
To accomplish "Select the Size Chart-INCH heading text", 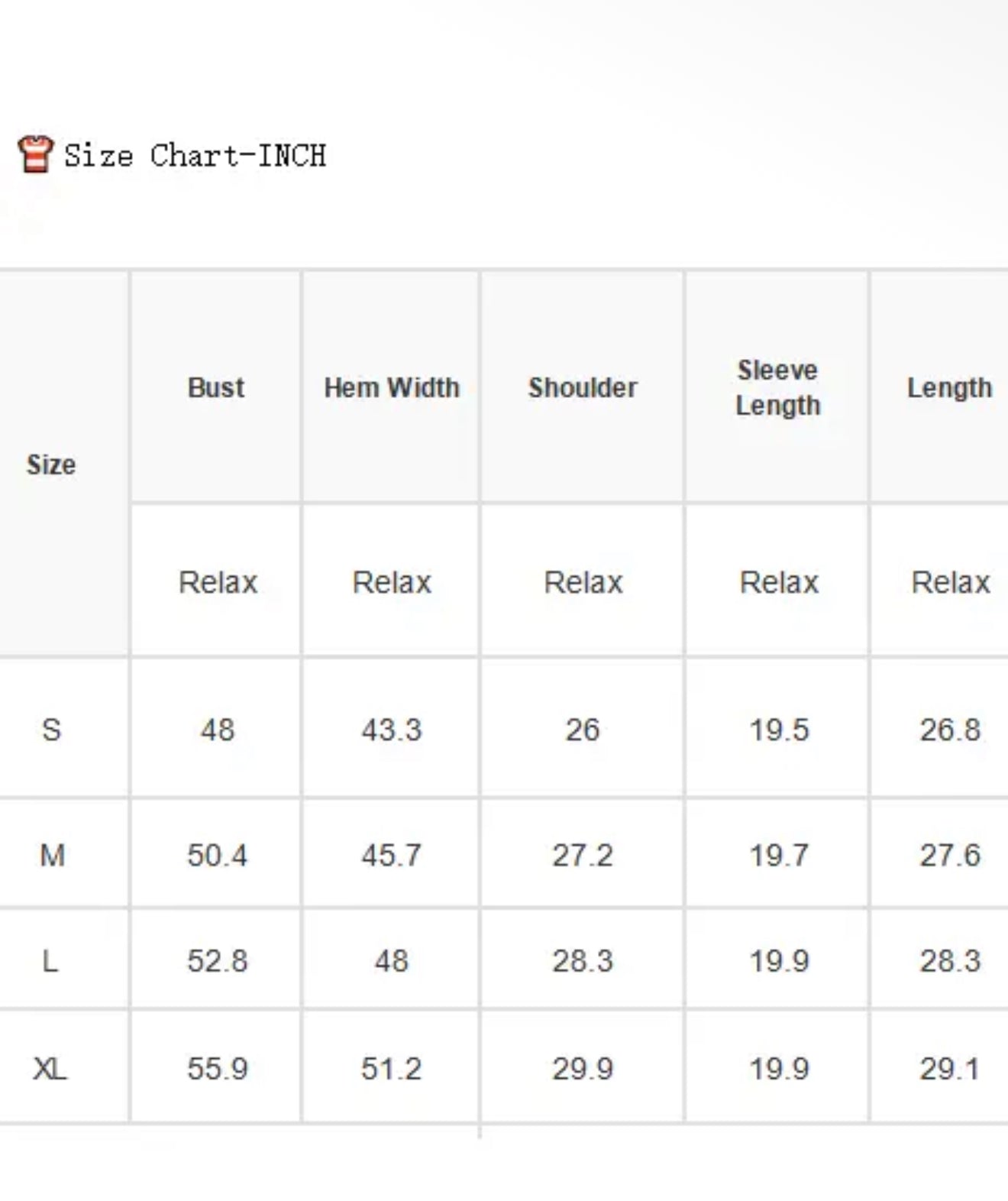I will coord(195,155).
